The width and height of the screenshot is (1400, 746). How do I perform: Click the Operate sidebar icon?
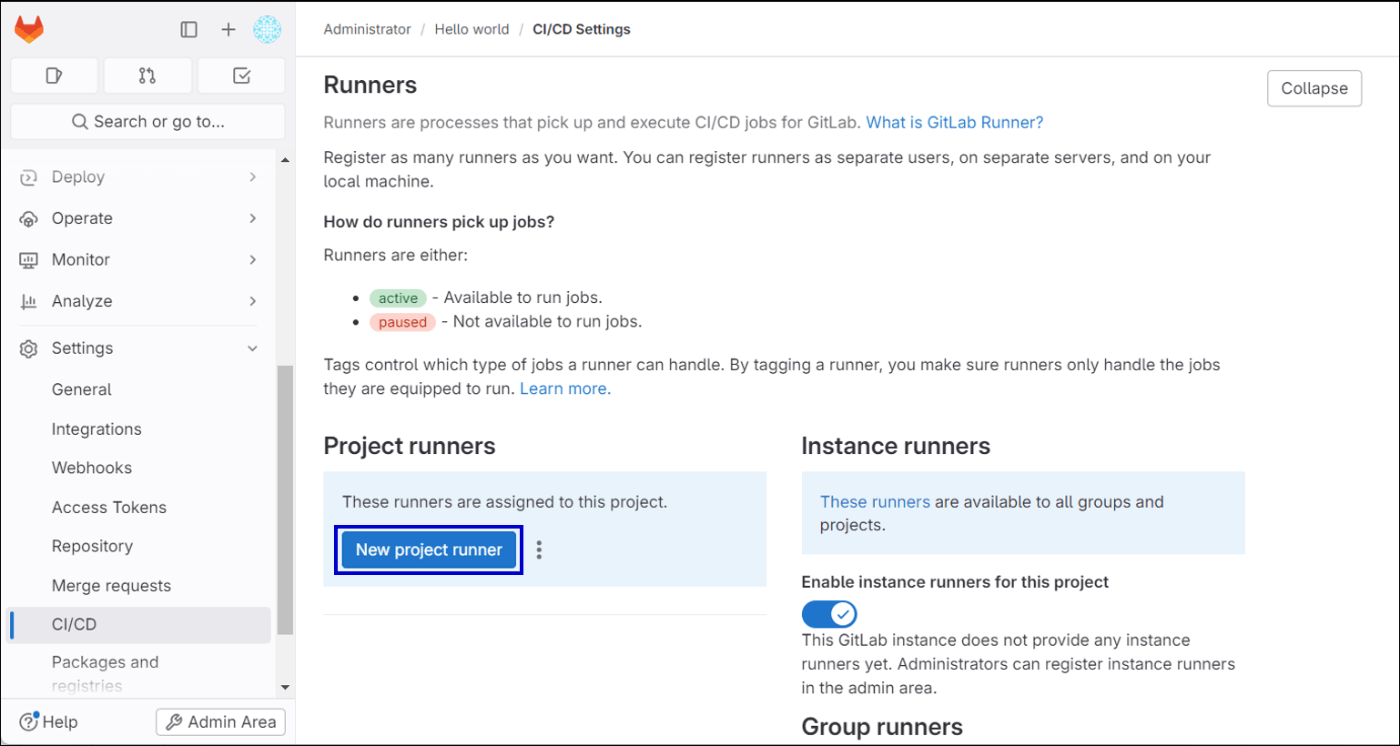coord(29,218)
